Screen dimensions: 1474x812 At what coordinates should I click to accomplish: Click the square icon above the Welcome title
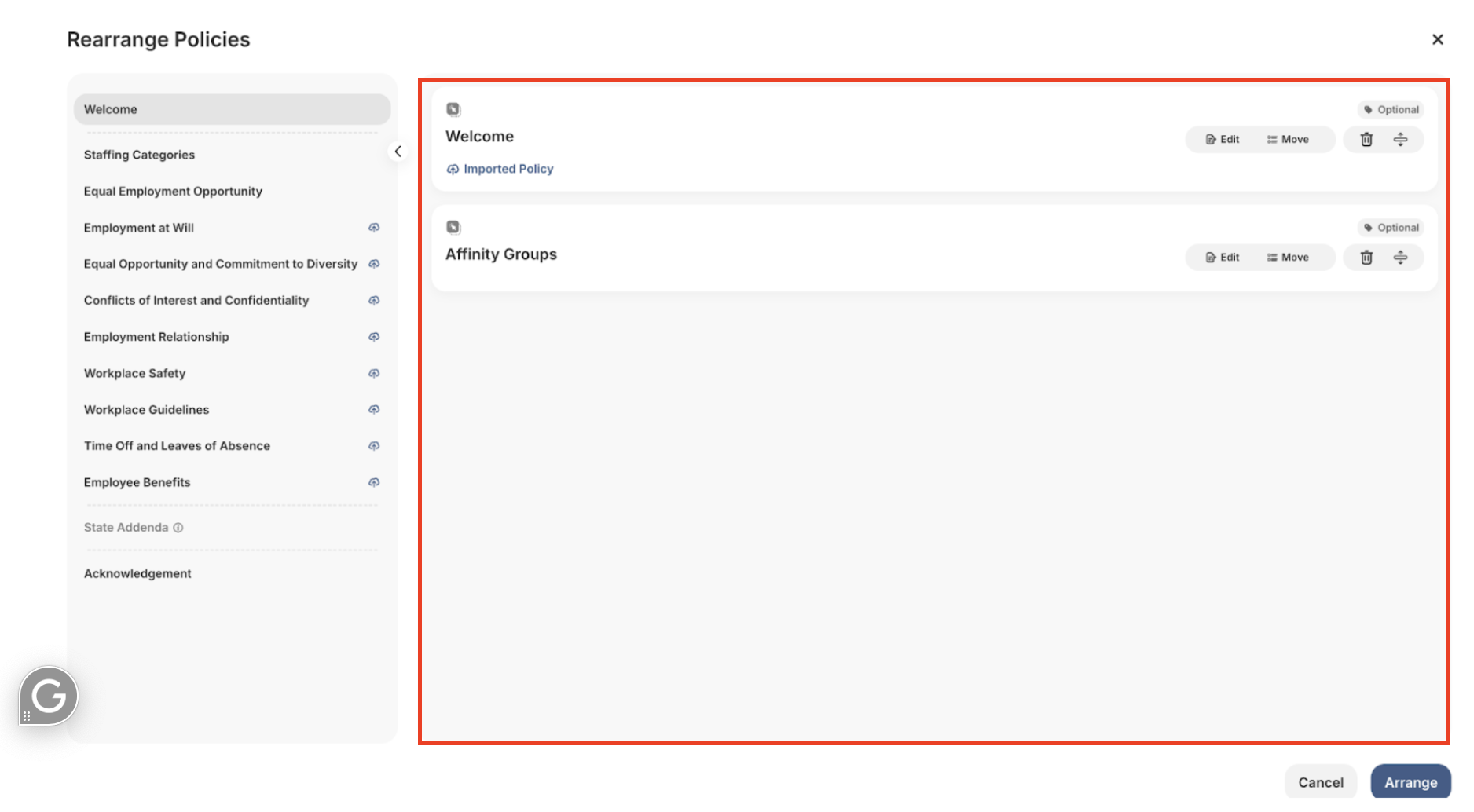[453, 109]
